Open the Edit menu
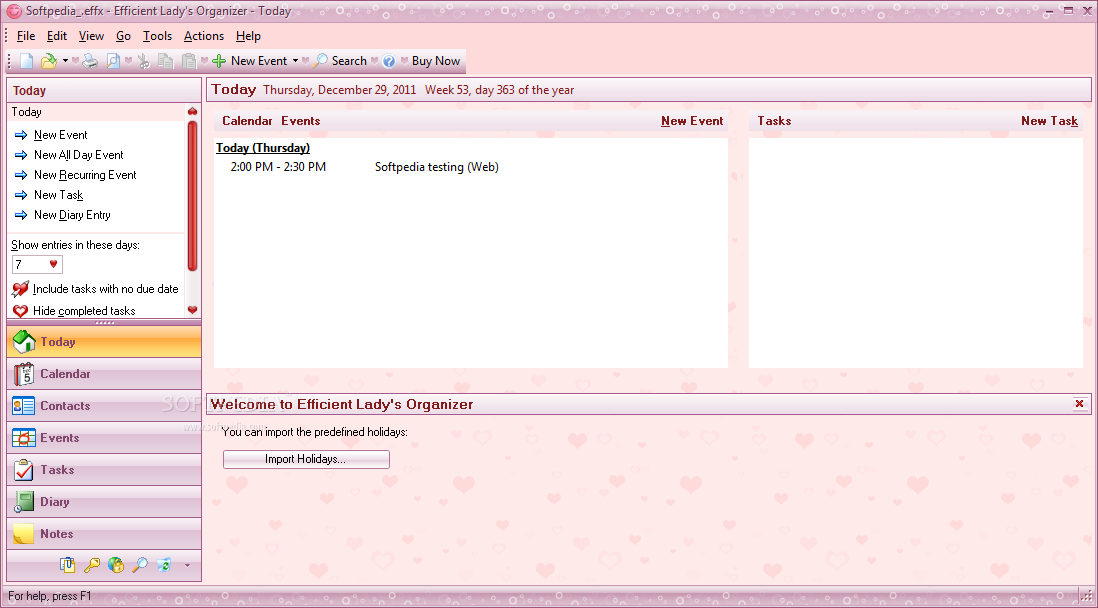This screenshot has height=608, width=1098. 57,36
